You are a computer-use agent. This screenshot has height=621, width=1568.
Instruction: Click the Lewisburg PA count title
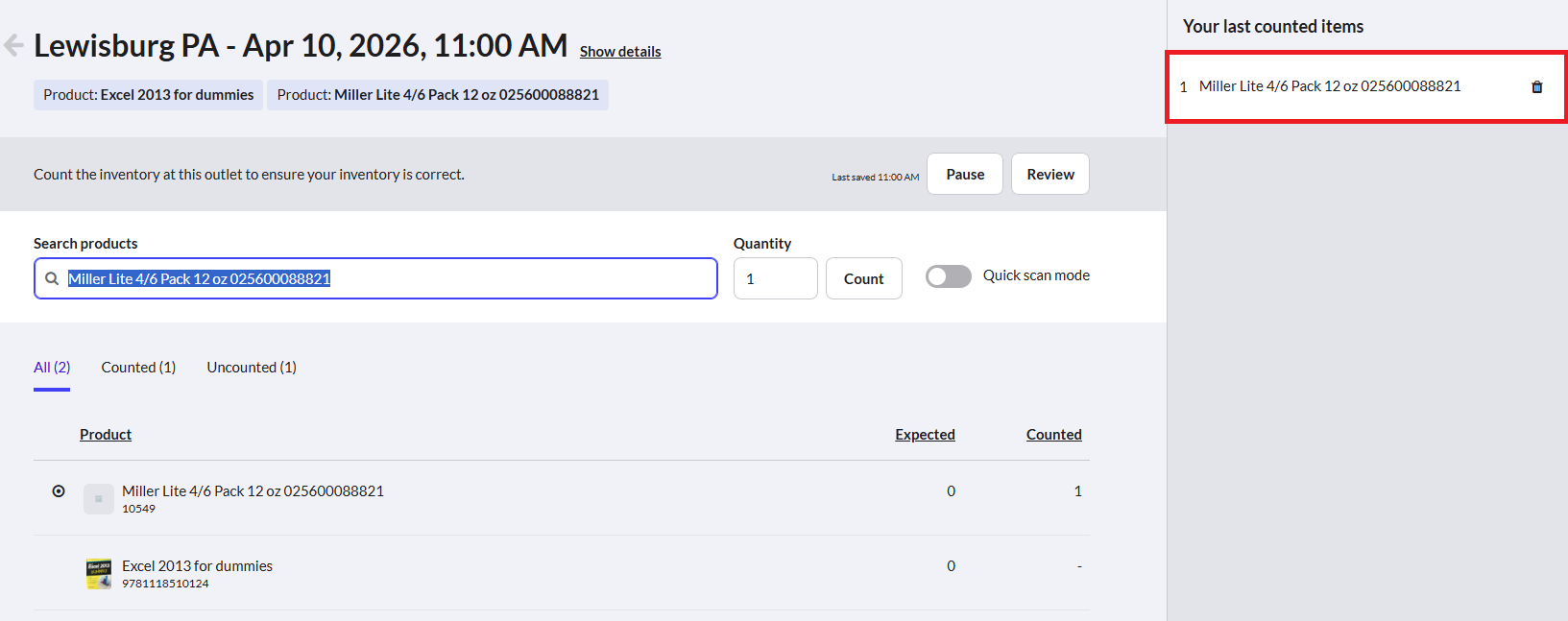pyautogui.click(x=301, y=45)
